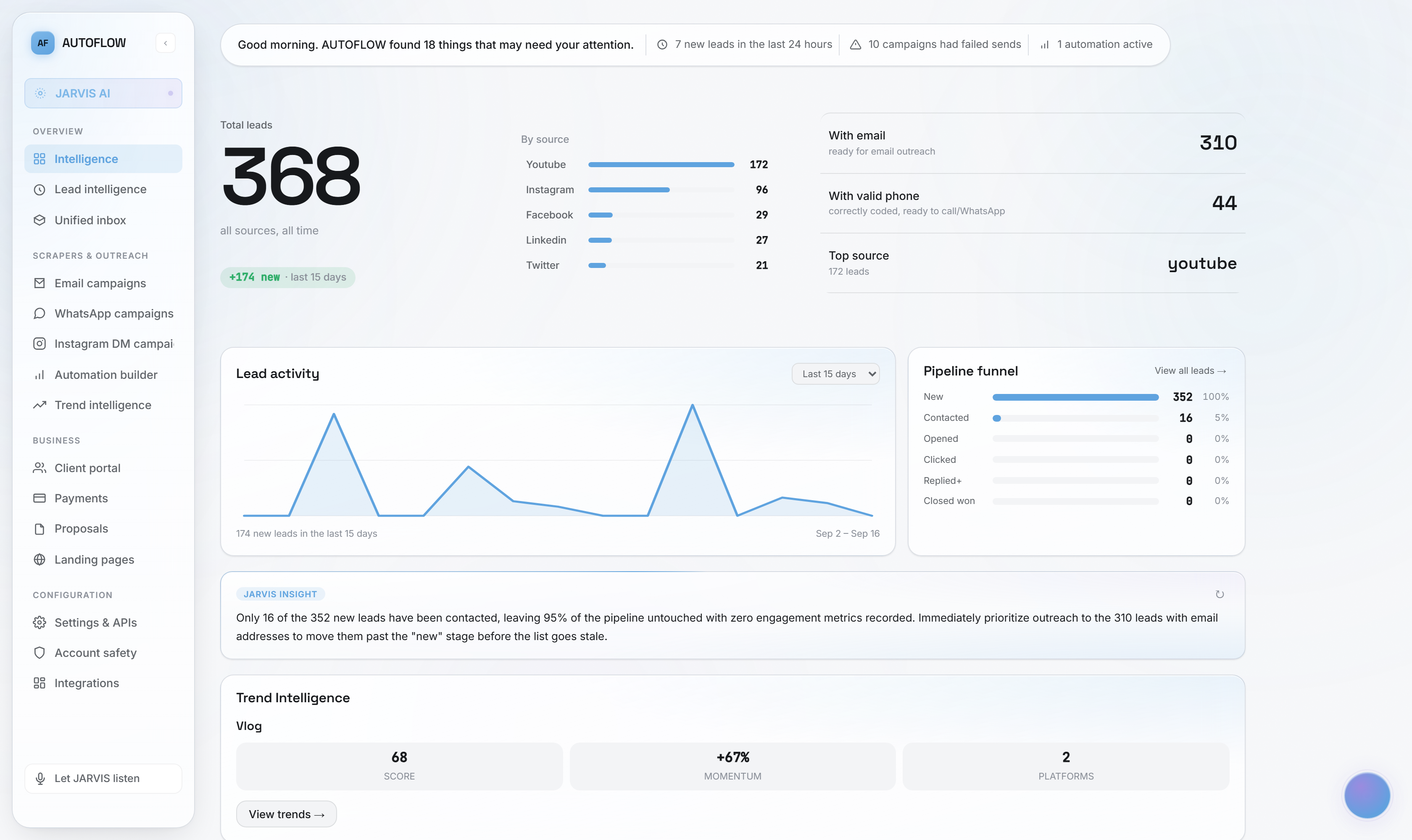This screenshot has height=840, width=1412.
Task: Open the Last 15 days dropdown
Action: point(835,374)
